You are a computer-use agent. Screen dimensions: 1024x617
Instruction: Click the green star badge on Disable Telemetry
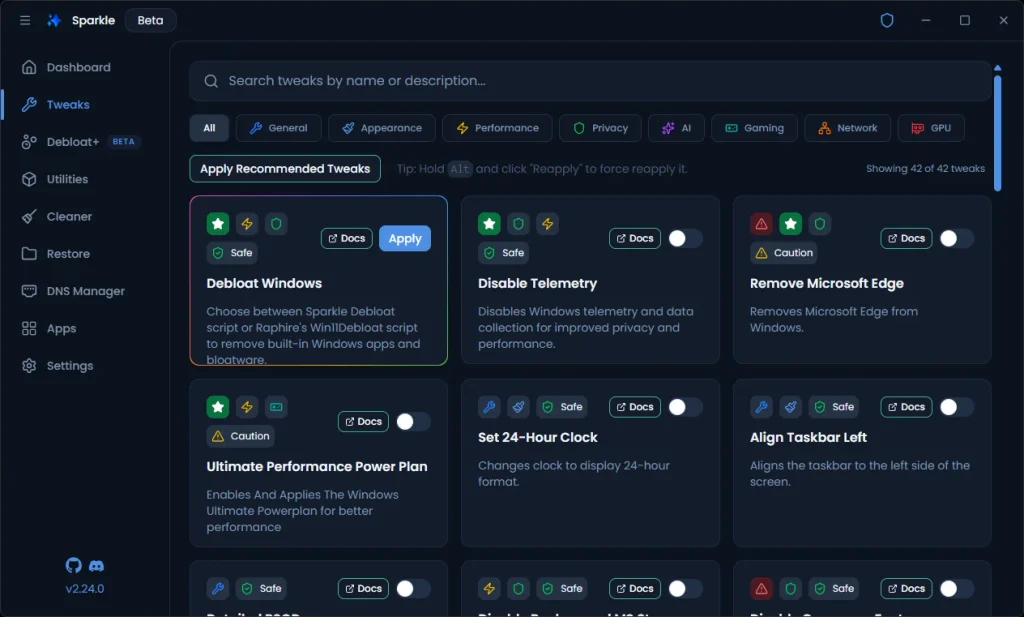489,224
